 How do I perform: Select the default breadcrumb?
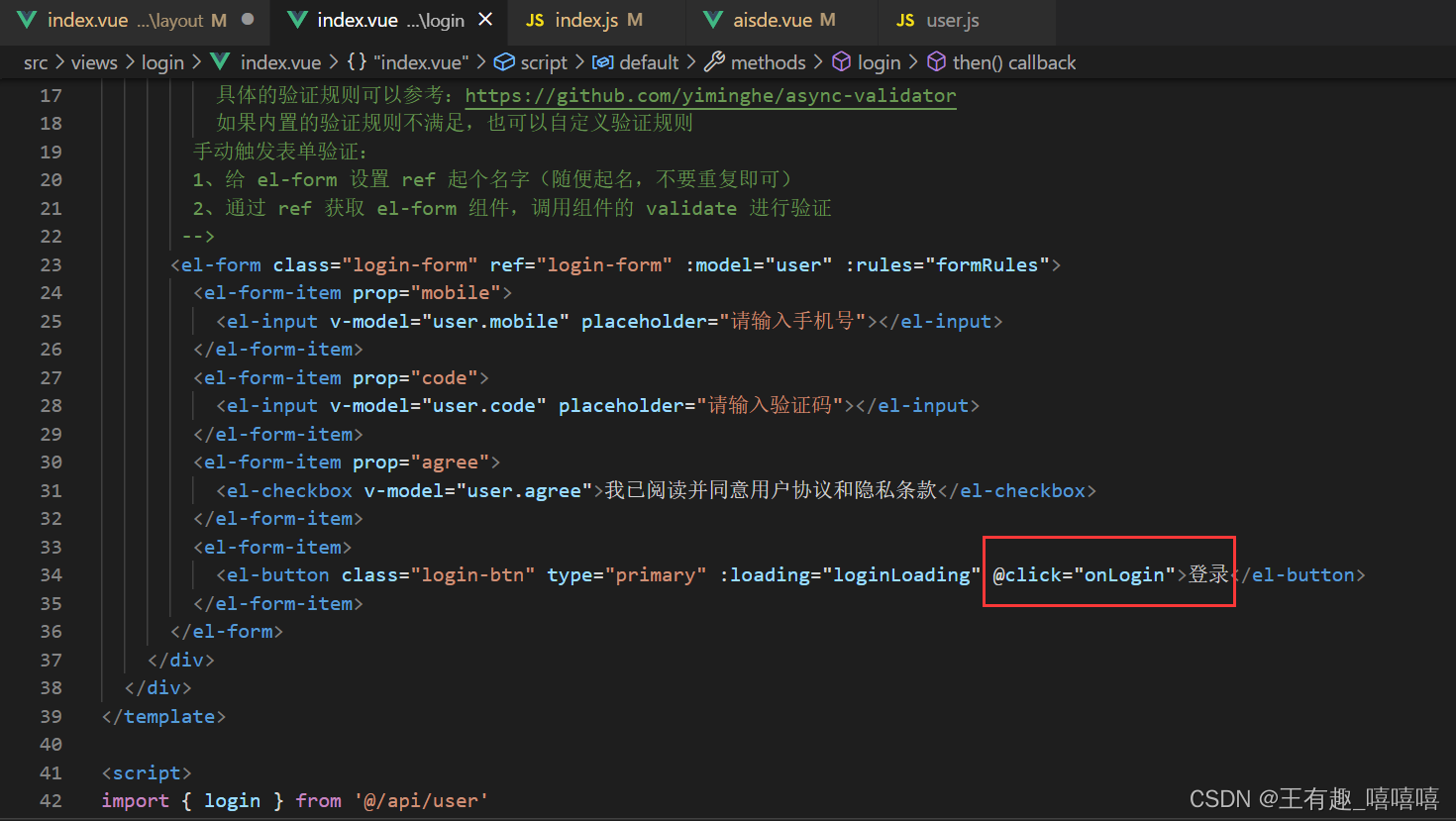649,62
